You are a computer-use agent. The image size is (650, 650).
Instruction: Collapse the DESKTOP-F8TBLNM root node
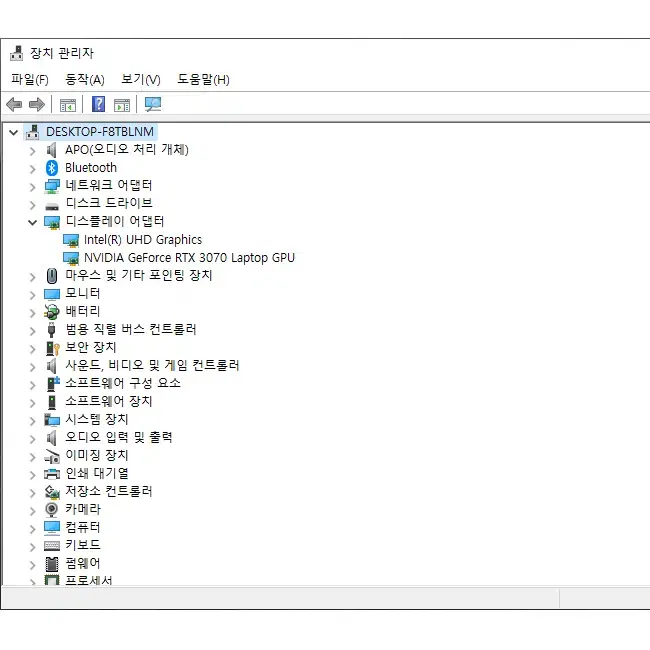(14, 133)
